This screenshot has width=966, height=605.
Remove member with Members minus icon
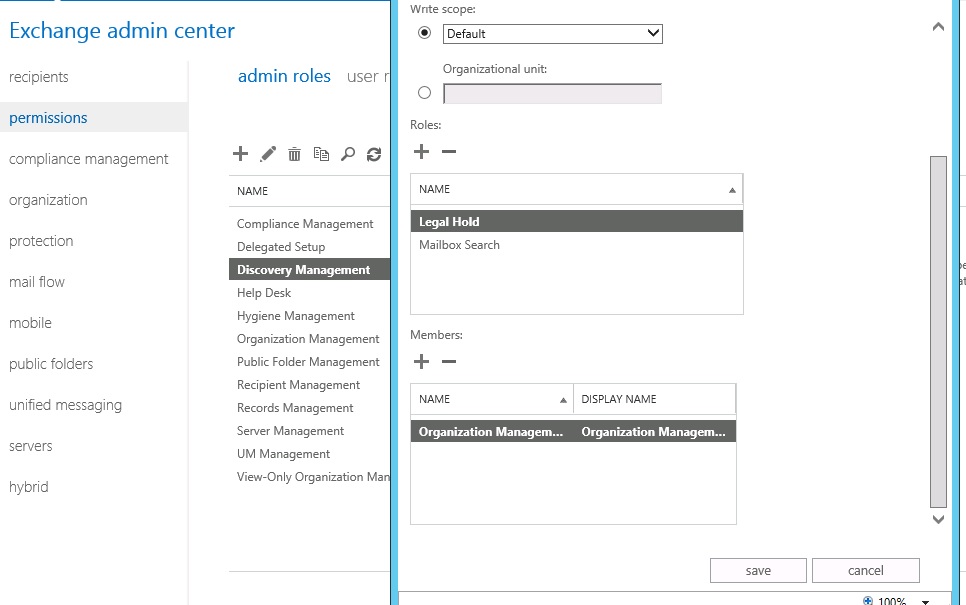pos(449,361)
